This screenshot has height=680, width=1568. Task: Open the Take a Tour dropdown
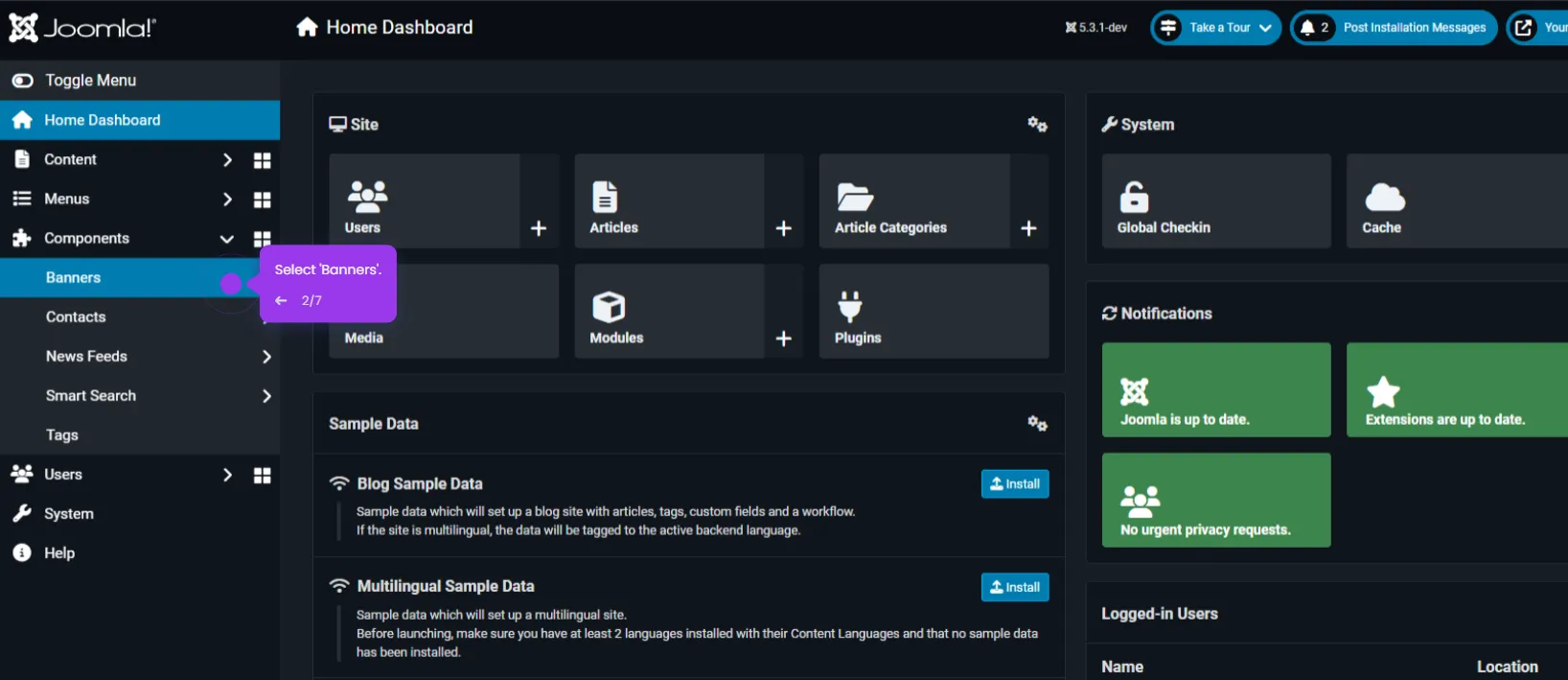click(x=1215, y=28)
